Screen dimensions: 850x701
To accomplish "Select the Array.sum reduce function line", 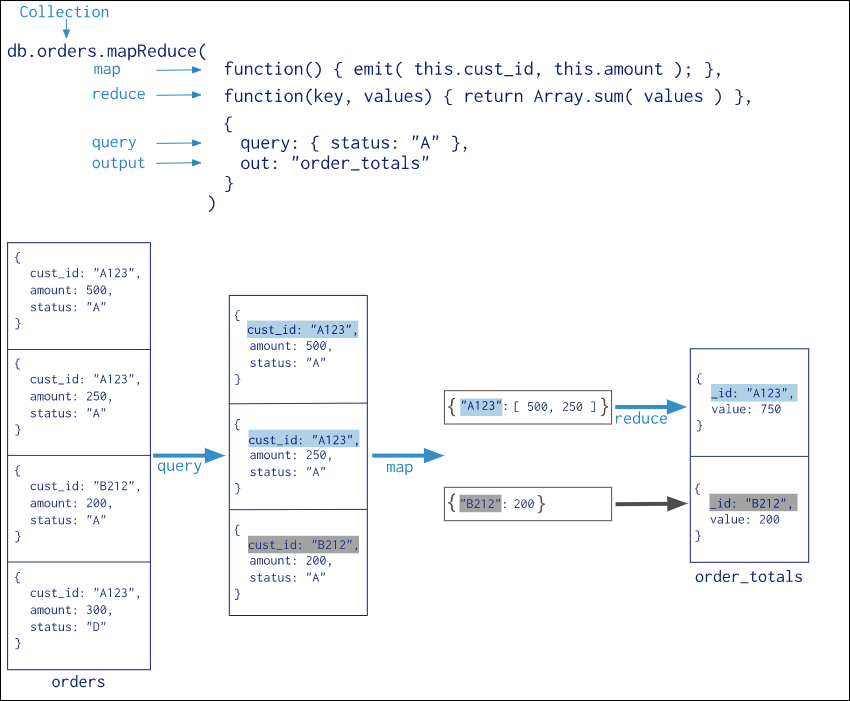I will tap(488, 97).
